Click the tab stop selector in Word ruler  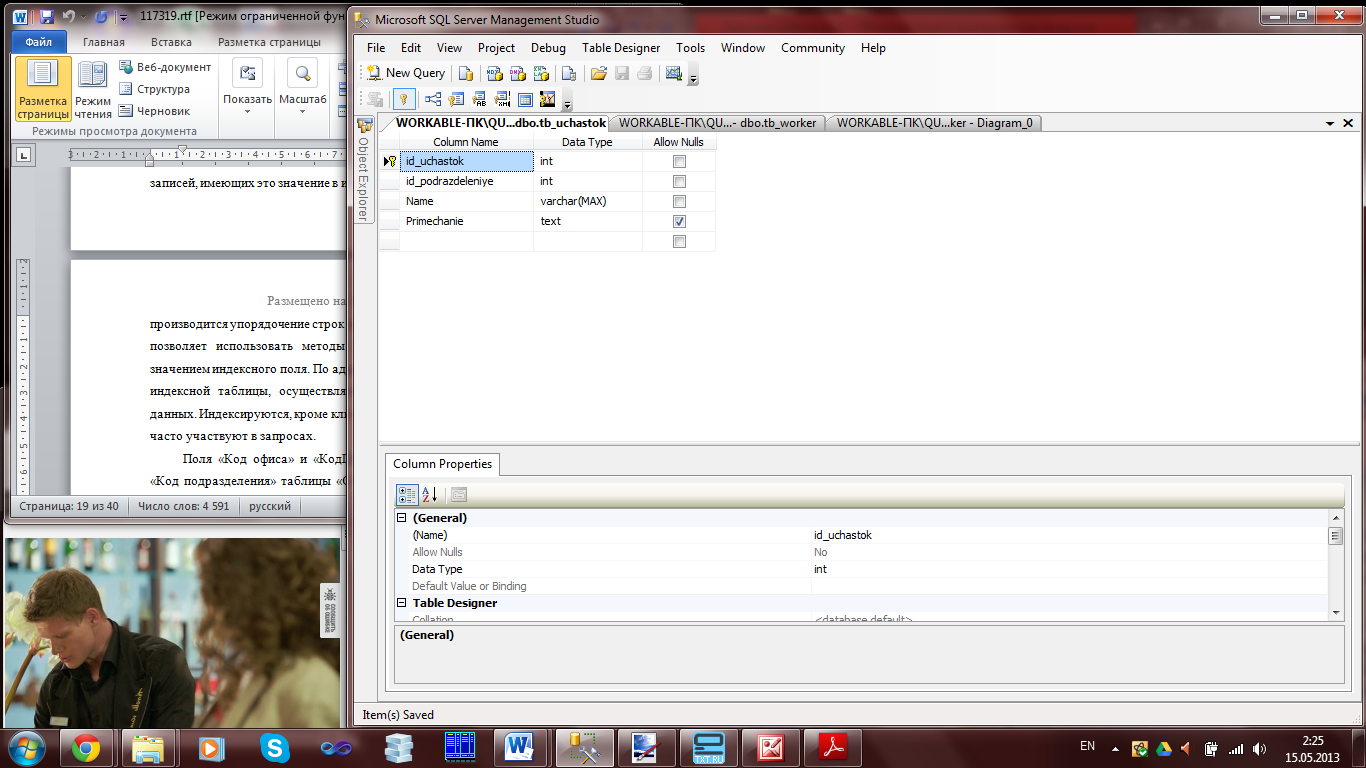(x=24, y=154)
